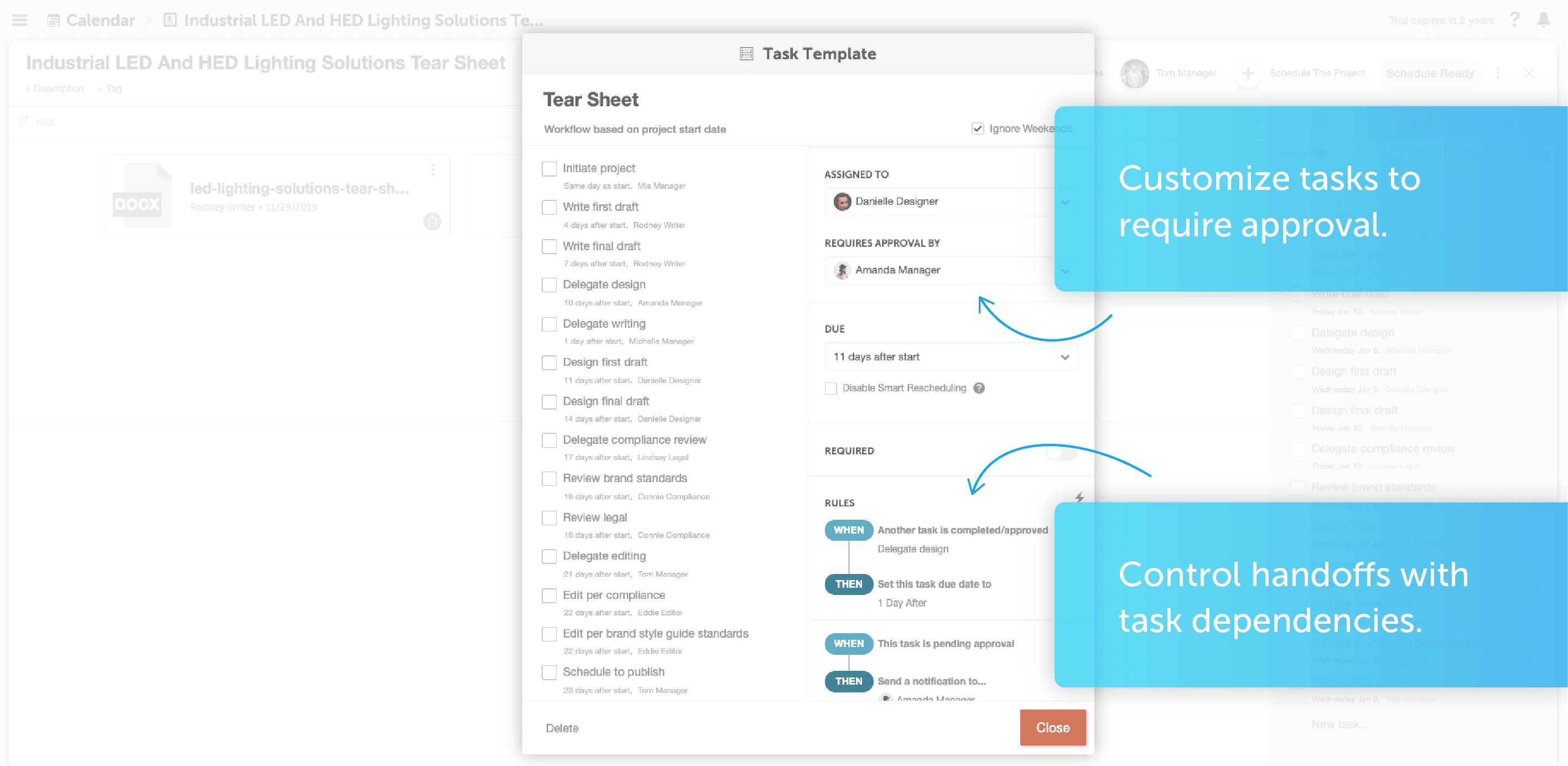Check the Edit per compliance task
Screen dimensions: 1568x766
coord(549,595)
